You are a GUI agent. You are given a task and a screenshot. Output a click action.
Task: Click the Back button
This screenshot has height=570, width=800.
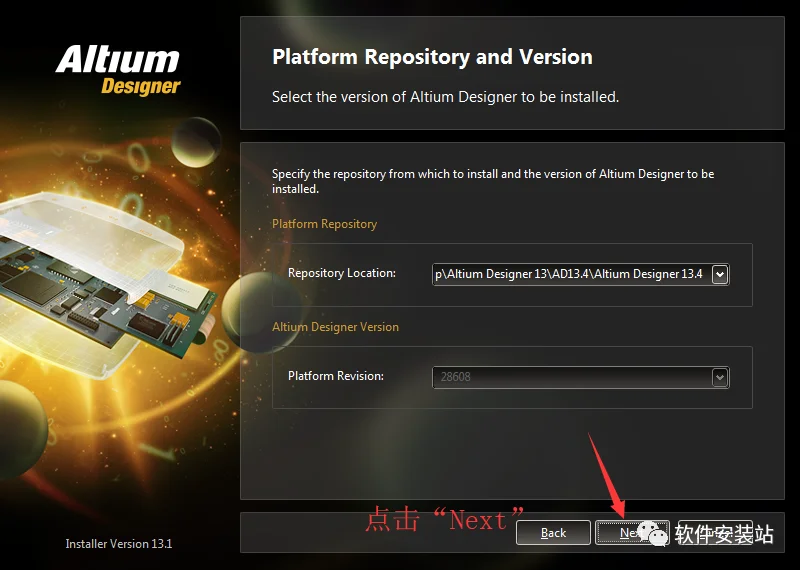(553, 533)
